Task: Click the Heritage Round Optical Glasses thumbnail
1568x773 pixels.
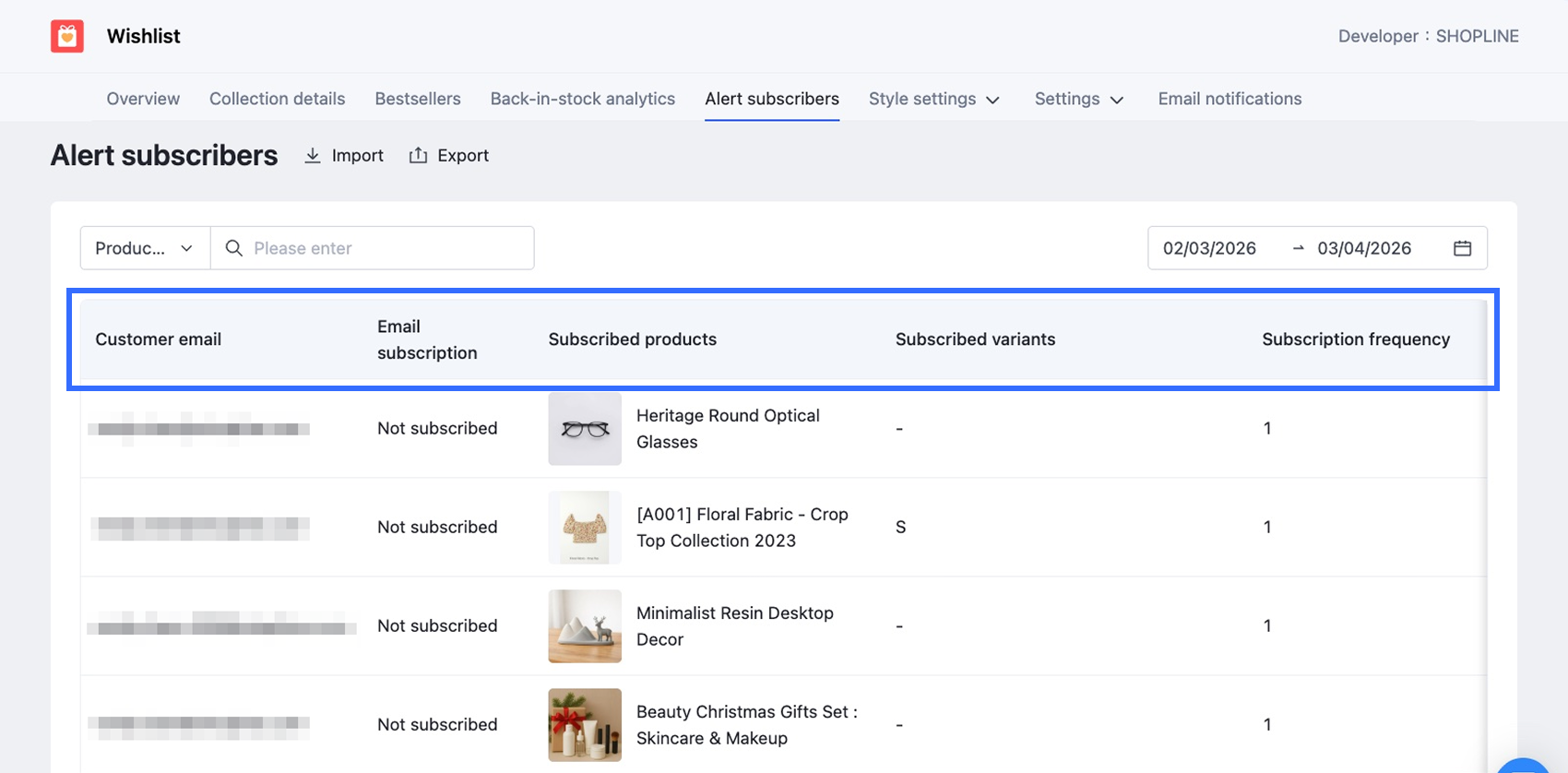Action: coord(585,429)
